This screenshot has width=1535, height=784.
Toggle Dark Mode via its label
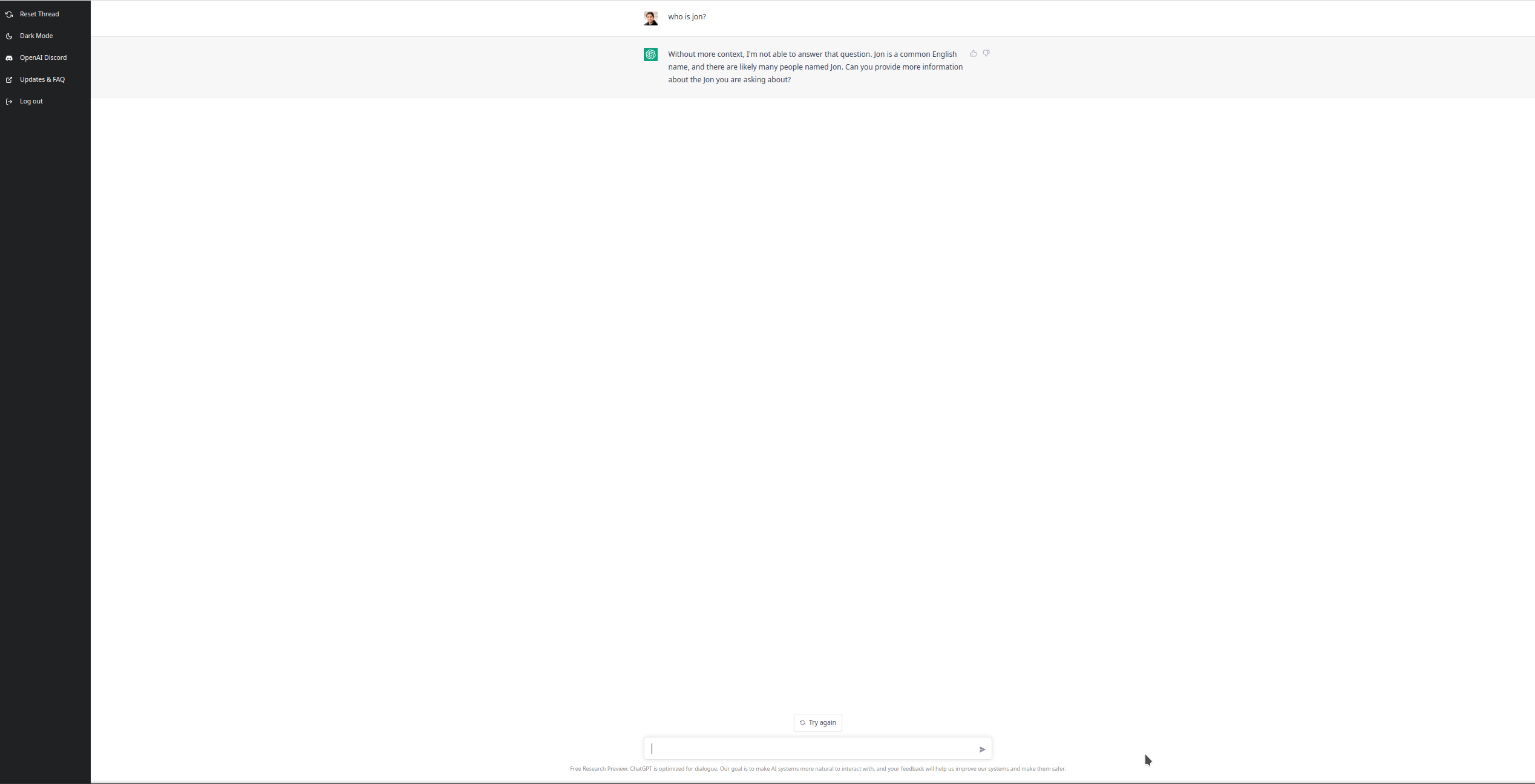coord(36,36)
